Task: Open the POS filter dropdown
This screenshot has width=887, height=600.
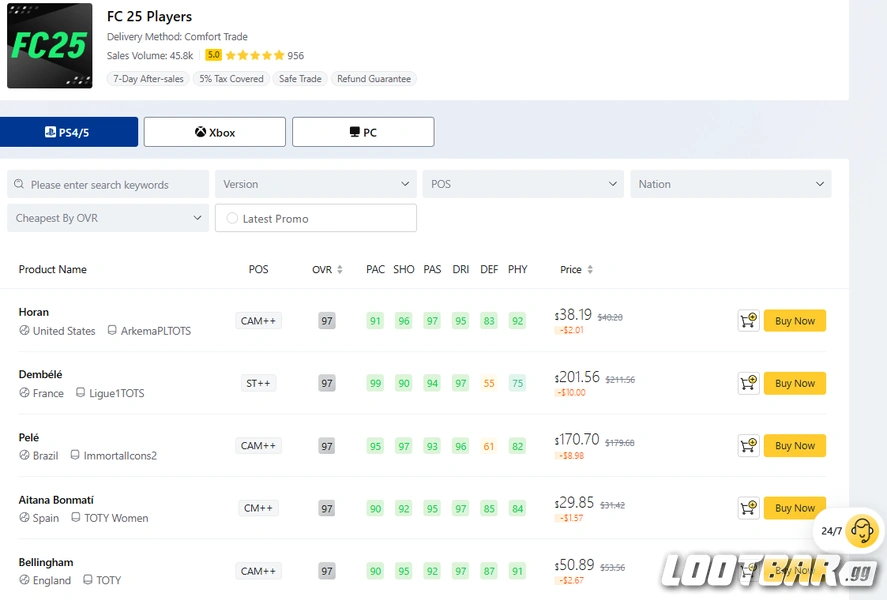Action: (x=524, y=184)
